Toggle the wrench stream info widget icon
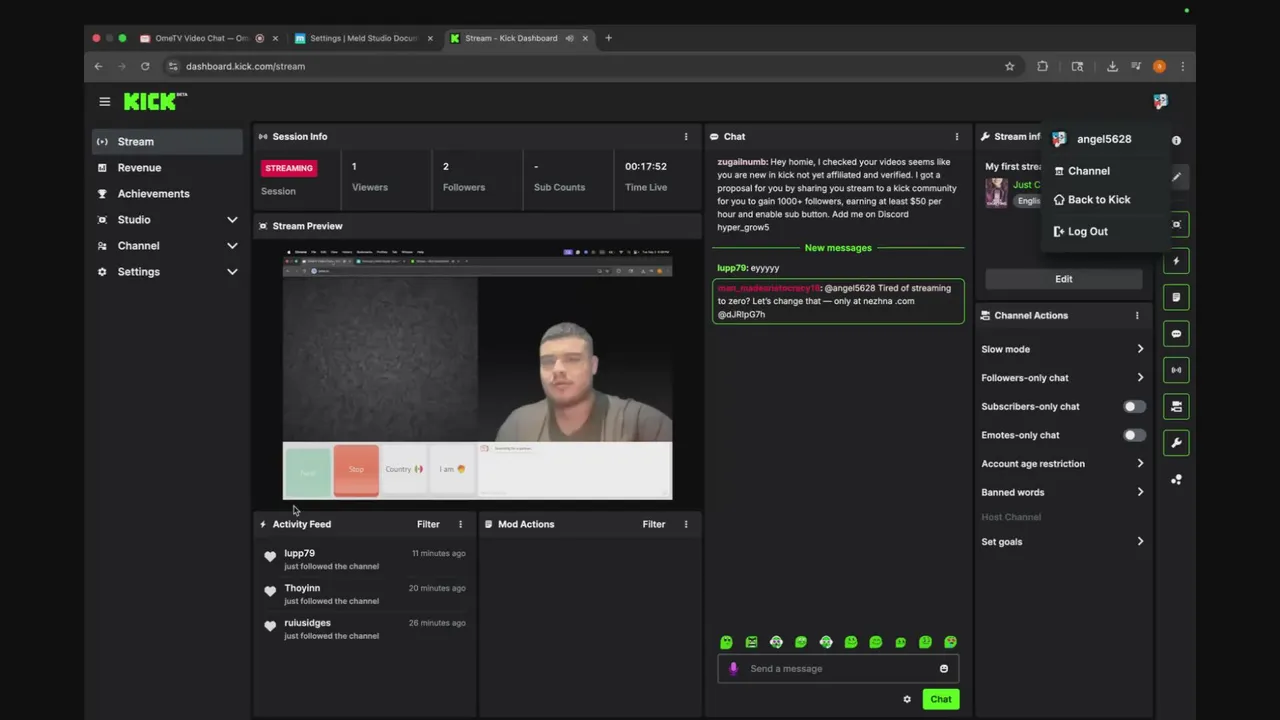The image size is (1280, 720). tap(1176, 443)
